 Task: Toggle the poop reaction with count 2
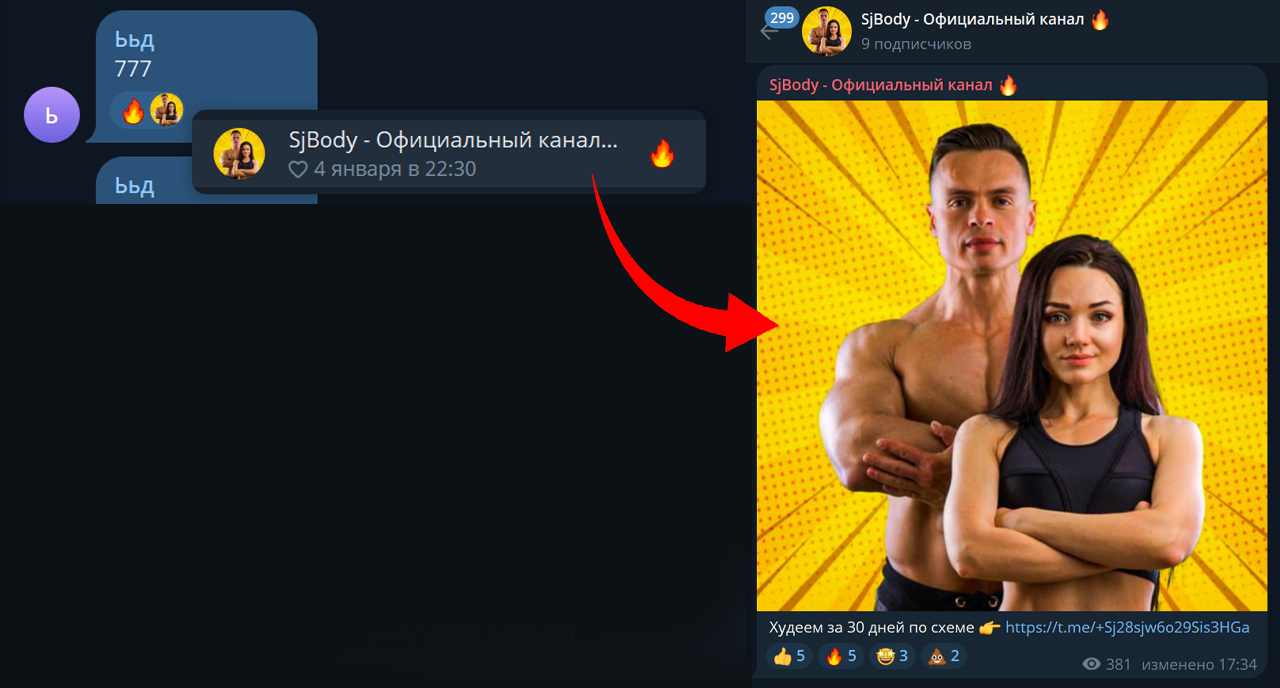pos(944,656)
